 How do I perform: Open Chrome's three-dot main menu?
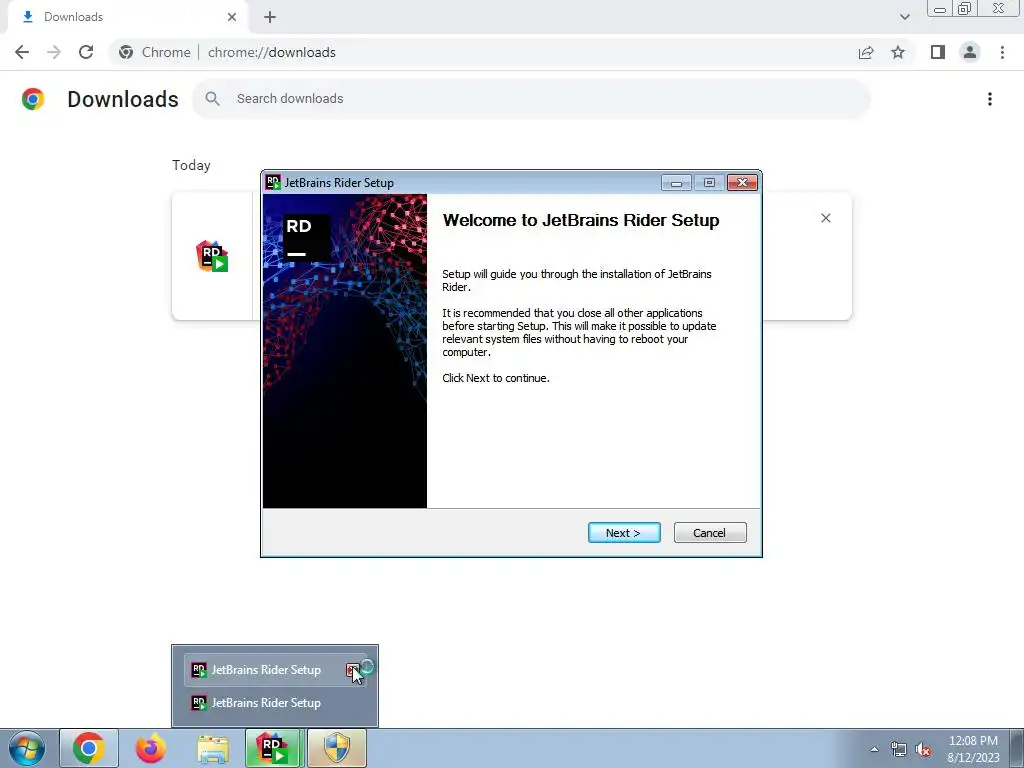pos(1002,52)
